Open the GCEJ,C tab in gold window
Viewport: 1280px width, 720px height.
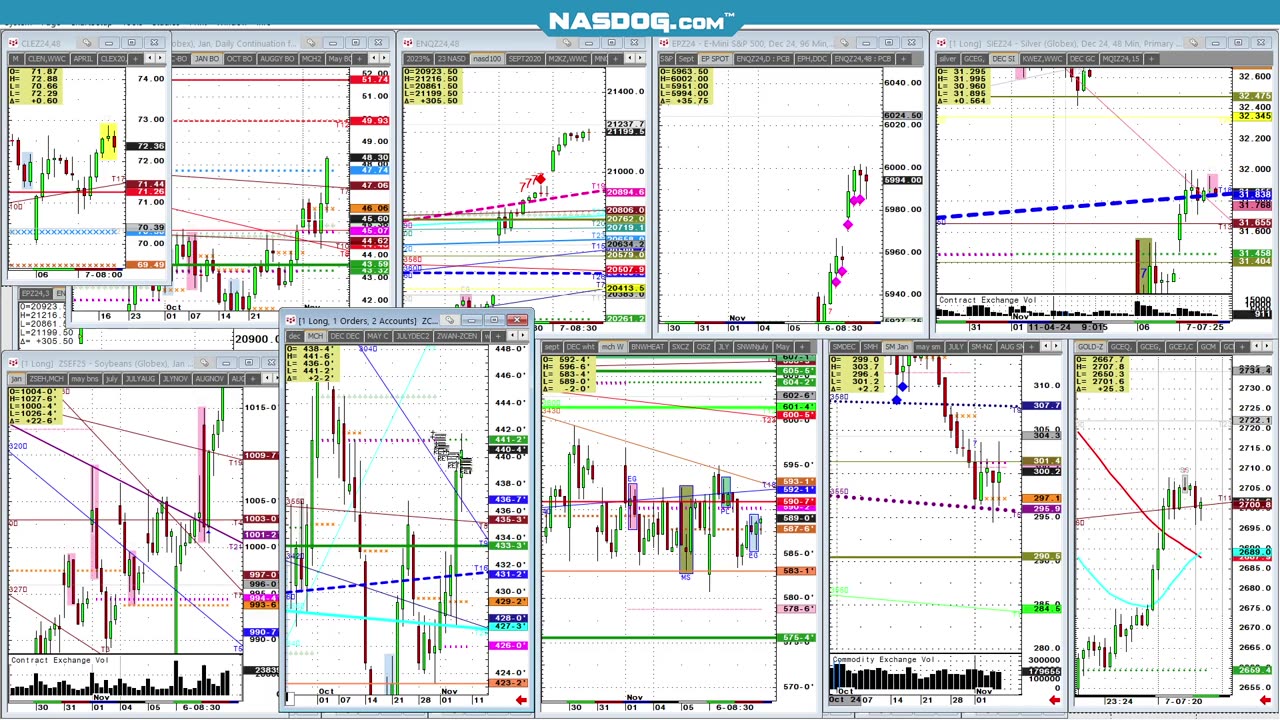[x=1182, y=347]
